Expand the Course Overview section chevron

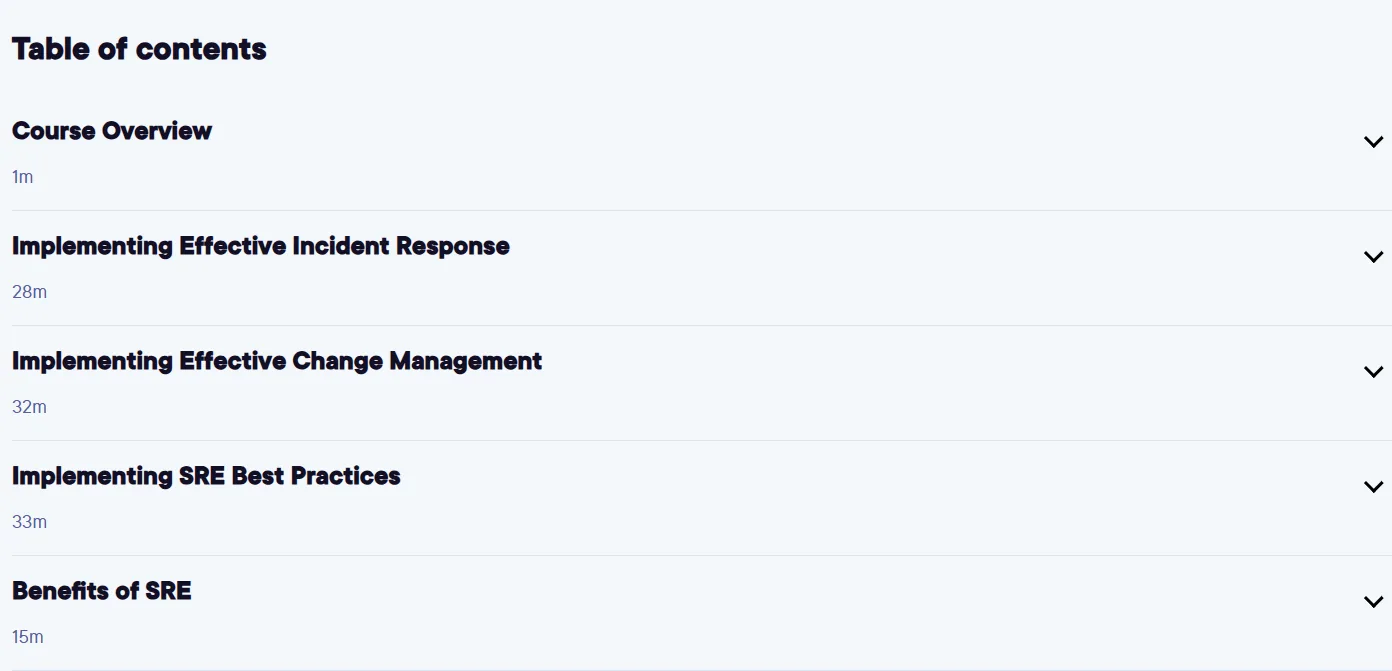click(x=1373, y=142)
